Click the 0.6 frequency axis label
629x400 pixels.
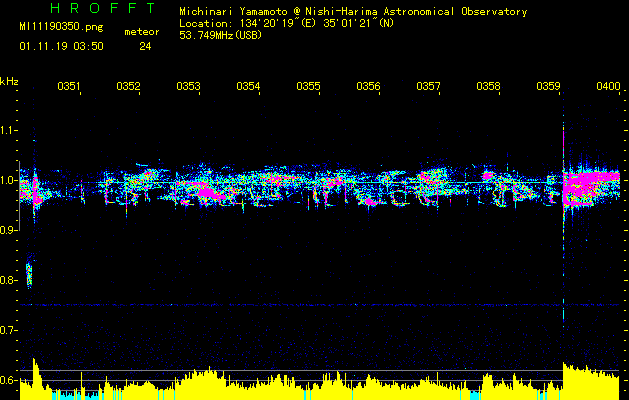coord(7,380)
